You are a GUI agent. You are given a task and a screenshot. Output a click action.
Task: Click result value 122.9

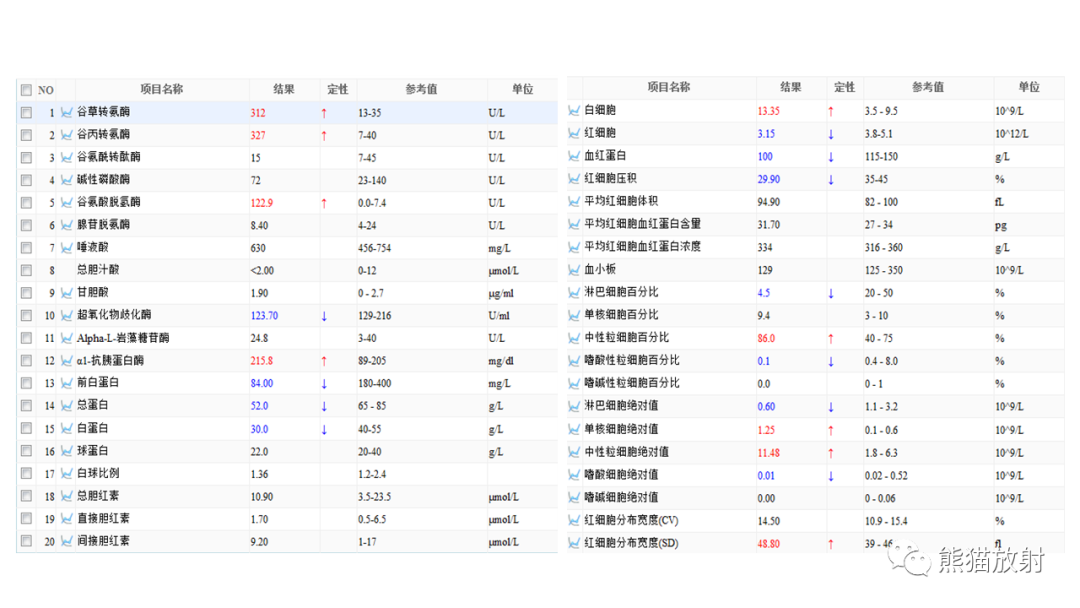coord(262,203)
